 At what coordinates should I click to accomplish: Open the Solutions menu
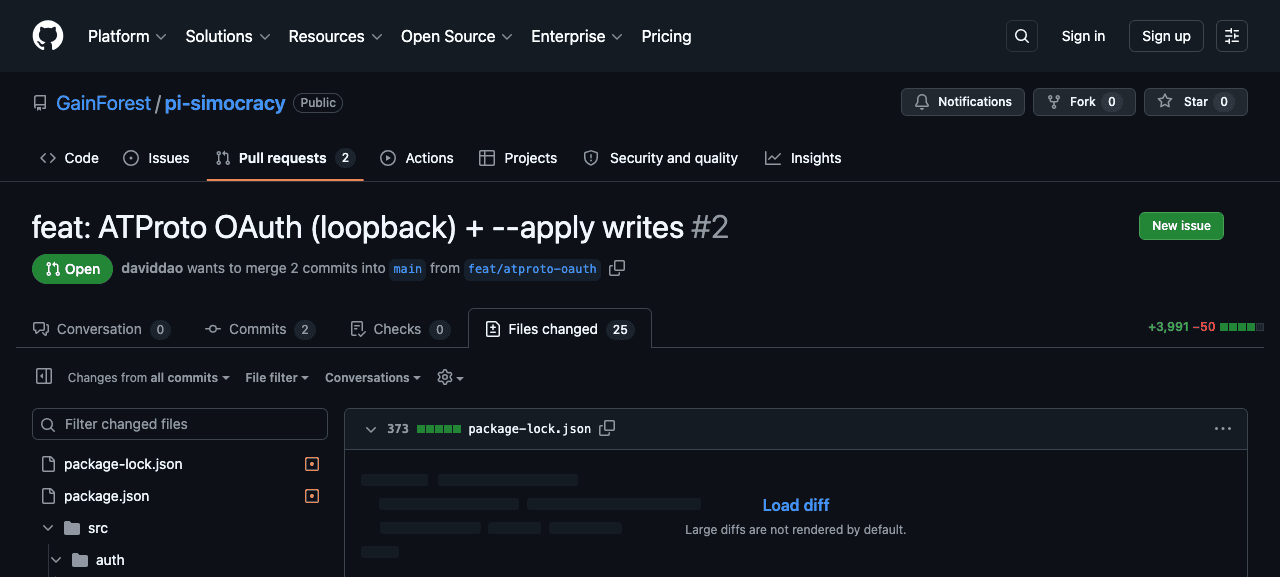click(228, 36)
